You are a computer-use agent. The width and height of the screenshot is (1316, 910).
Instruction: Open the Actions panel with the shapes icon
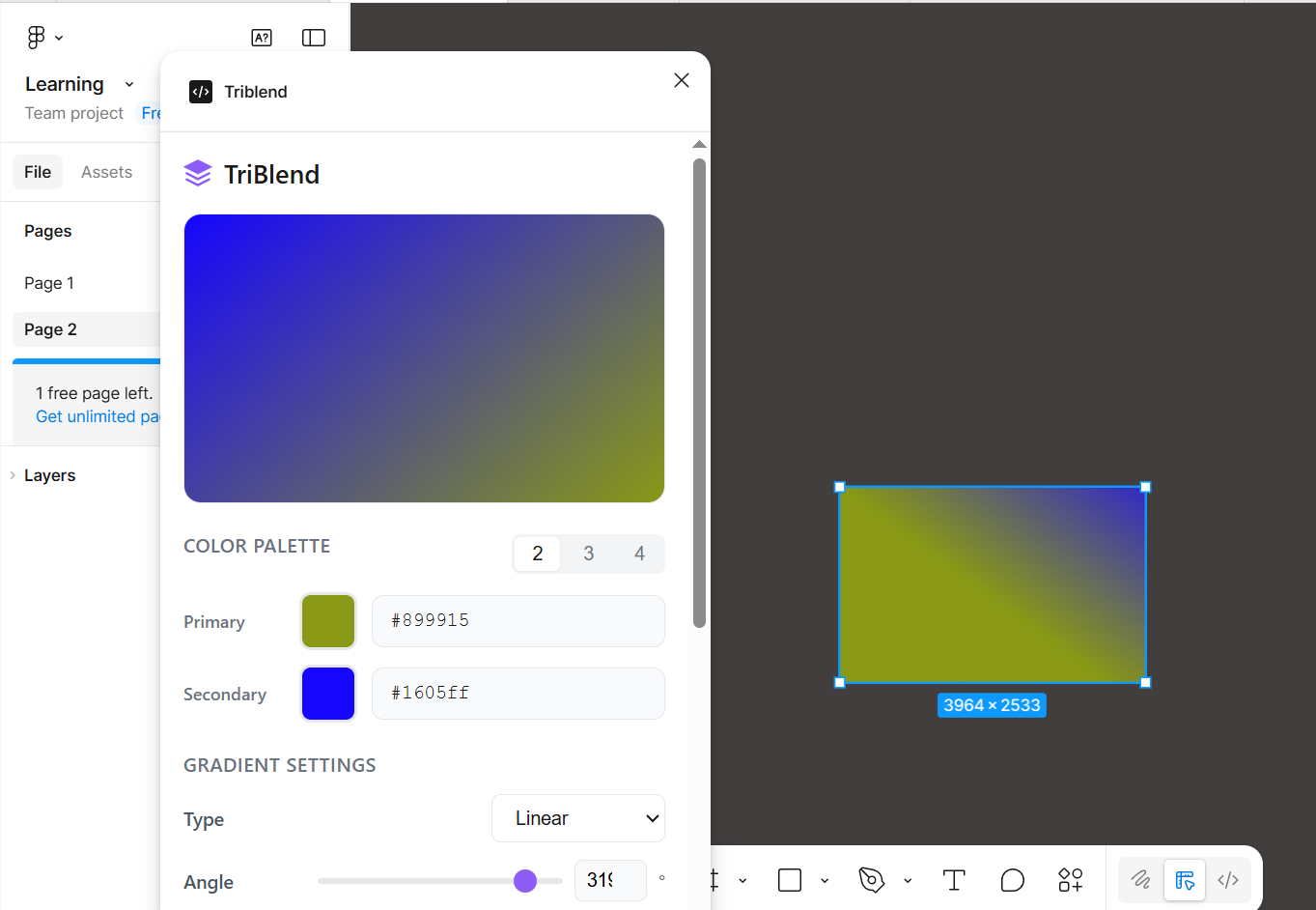tap(1070, 880)
